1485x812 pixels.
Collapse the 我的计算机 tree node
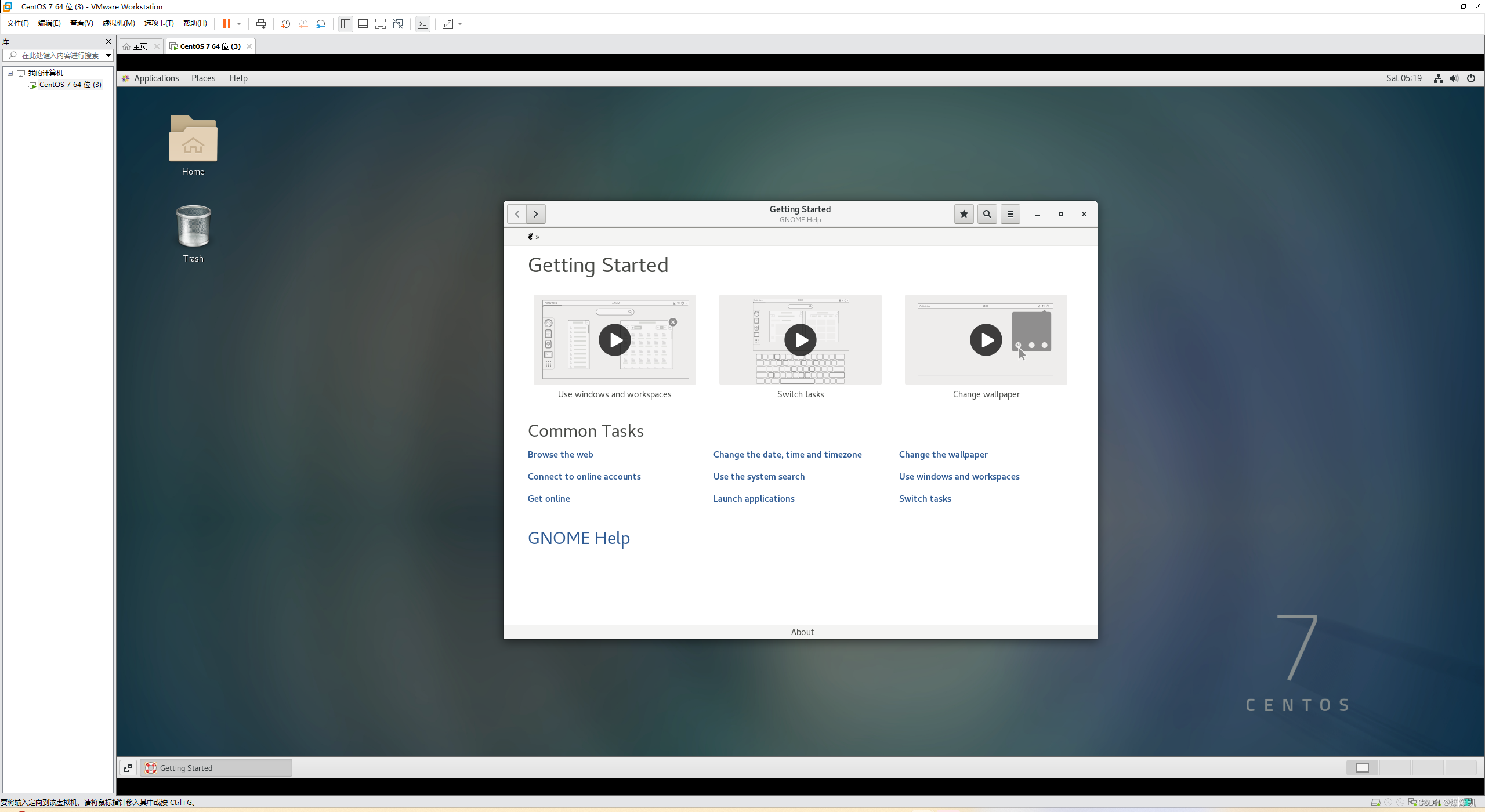pos(10,73)
